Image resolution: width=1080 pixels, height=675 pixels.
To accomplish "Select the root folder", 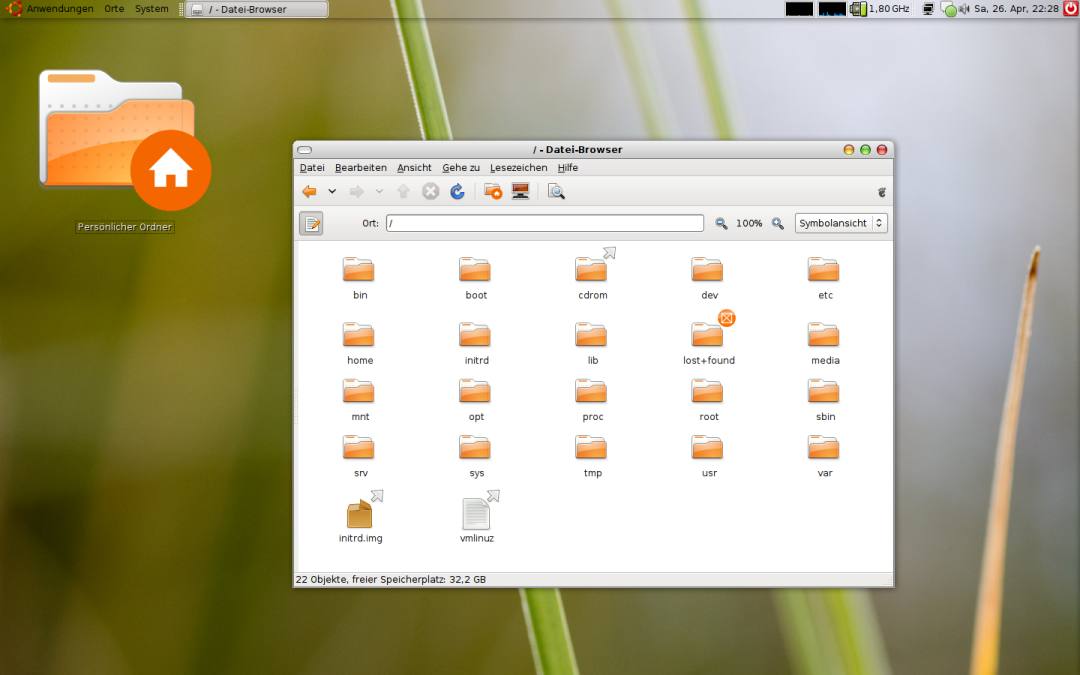I will tap(708, 399).
